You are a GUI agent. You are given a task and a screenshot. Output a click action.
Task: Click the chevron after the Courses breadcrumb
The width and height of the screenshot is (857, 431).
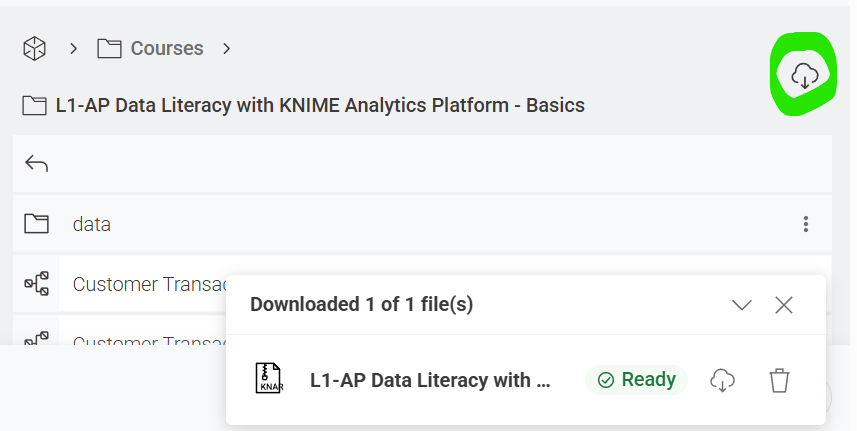(x=227, y=48)
